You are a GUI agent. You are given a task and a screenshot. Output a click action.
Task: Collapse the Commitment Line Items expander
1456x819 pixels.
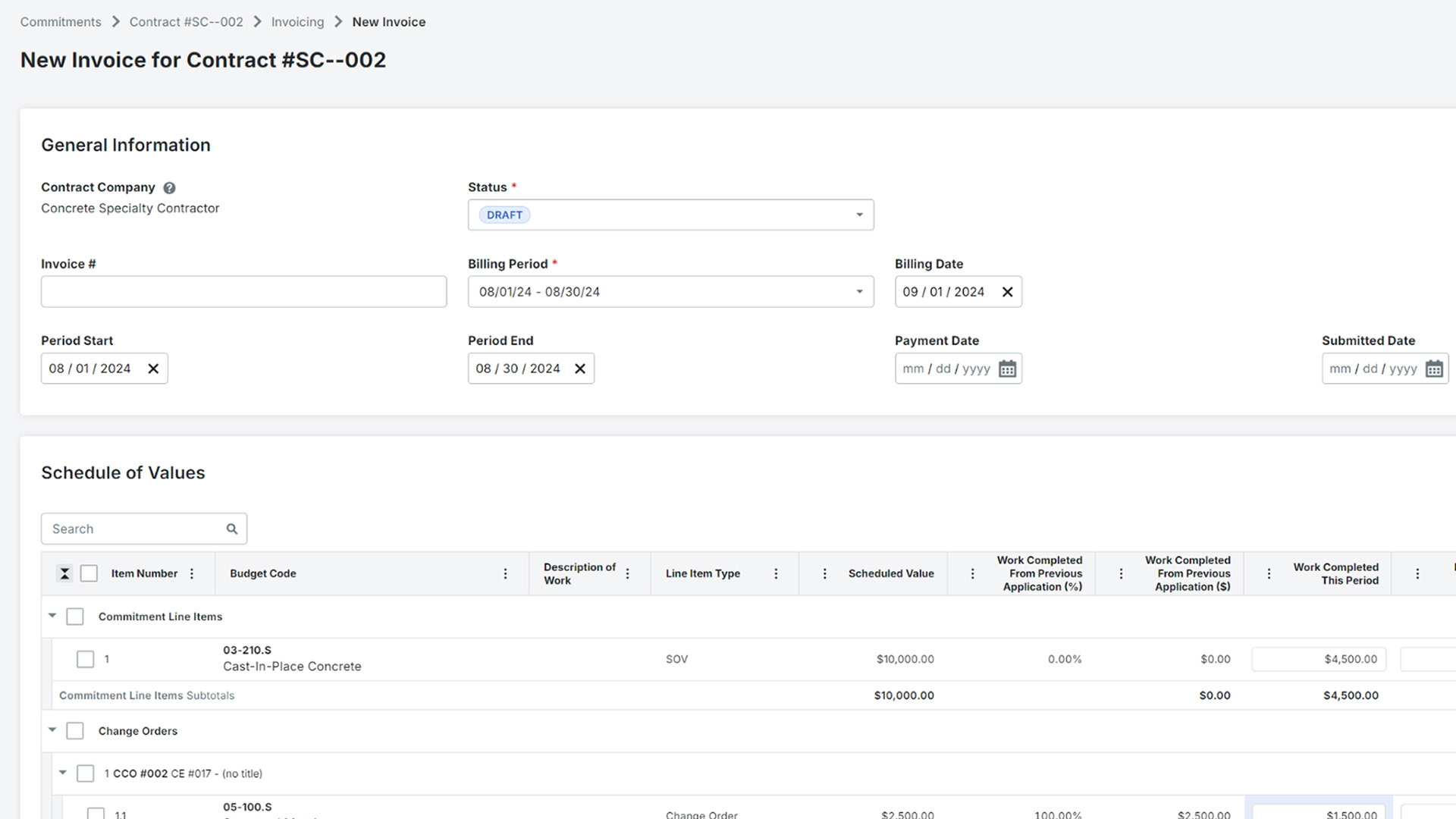tap(52, 616)
